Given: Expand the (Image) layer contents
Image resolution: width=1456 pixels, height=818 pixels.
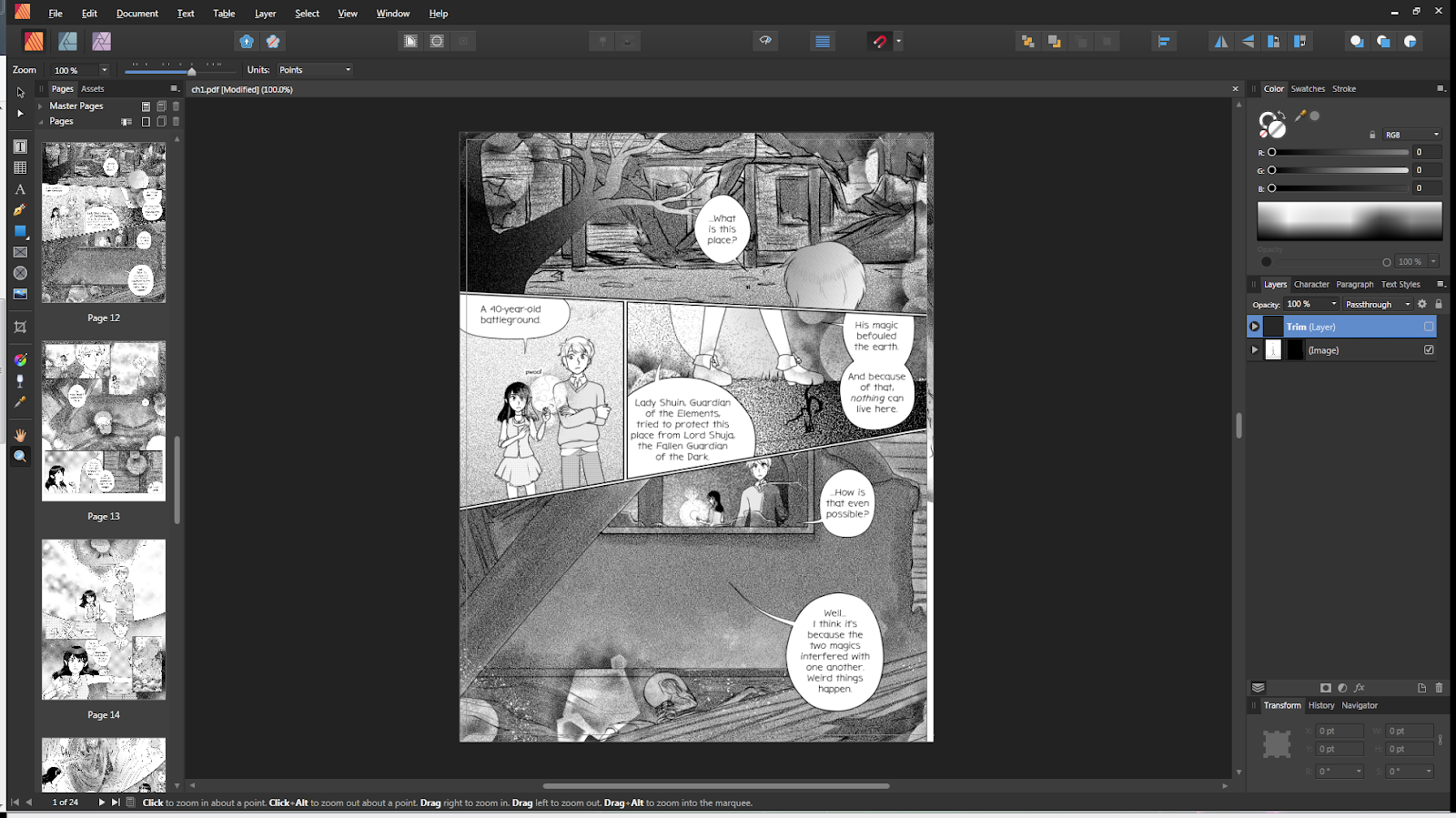Looking at the screenshot, I should pos(1255,350).
